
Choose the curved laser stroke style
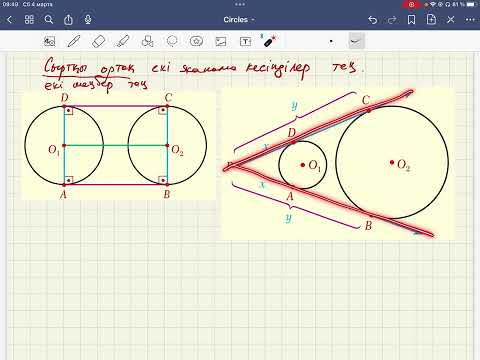pos(356,41)
